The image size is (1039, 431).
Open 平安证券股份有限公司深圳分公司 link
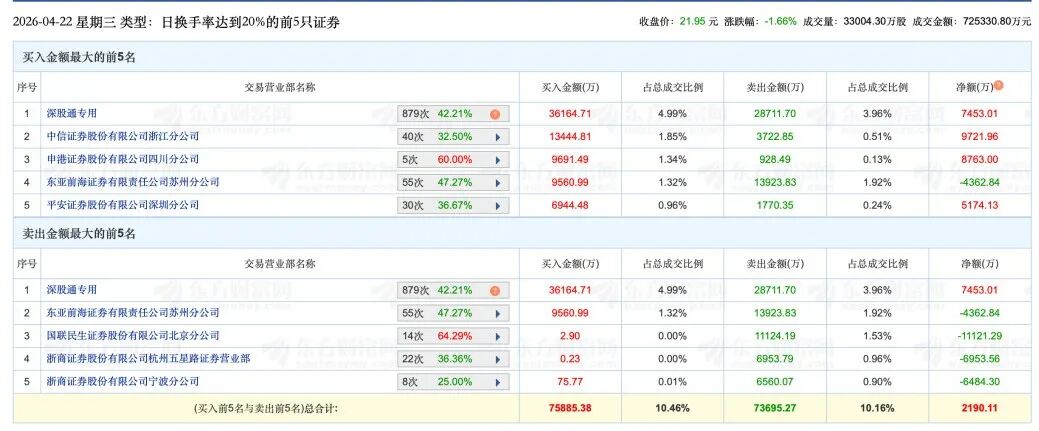click(123, 206)
